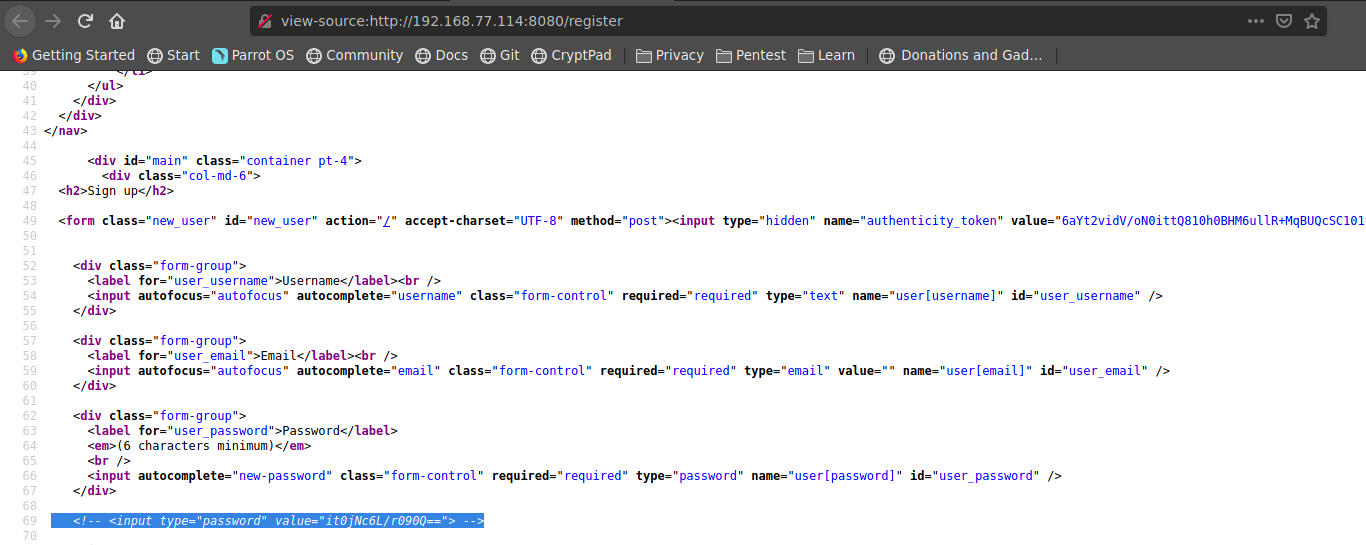
Task: Click the form action "/" link
Action: 385,220
